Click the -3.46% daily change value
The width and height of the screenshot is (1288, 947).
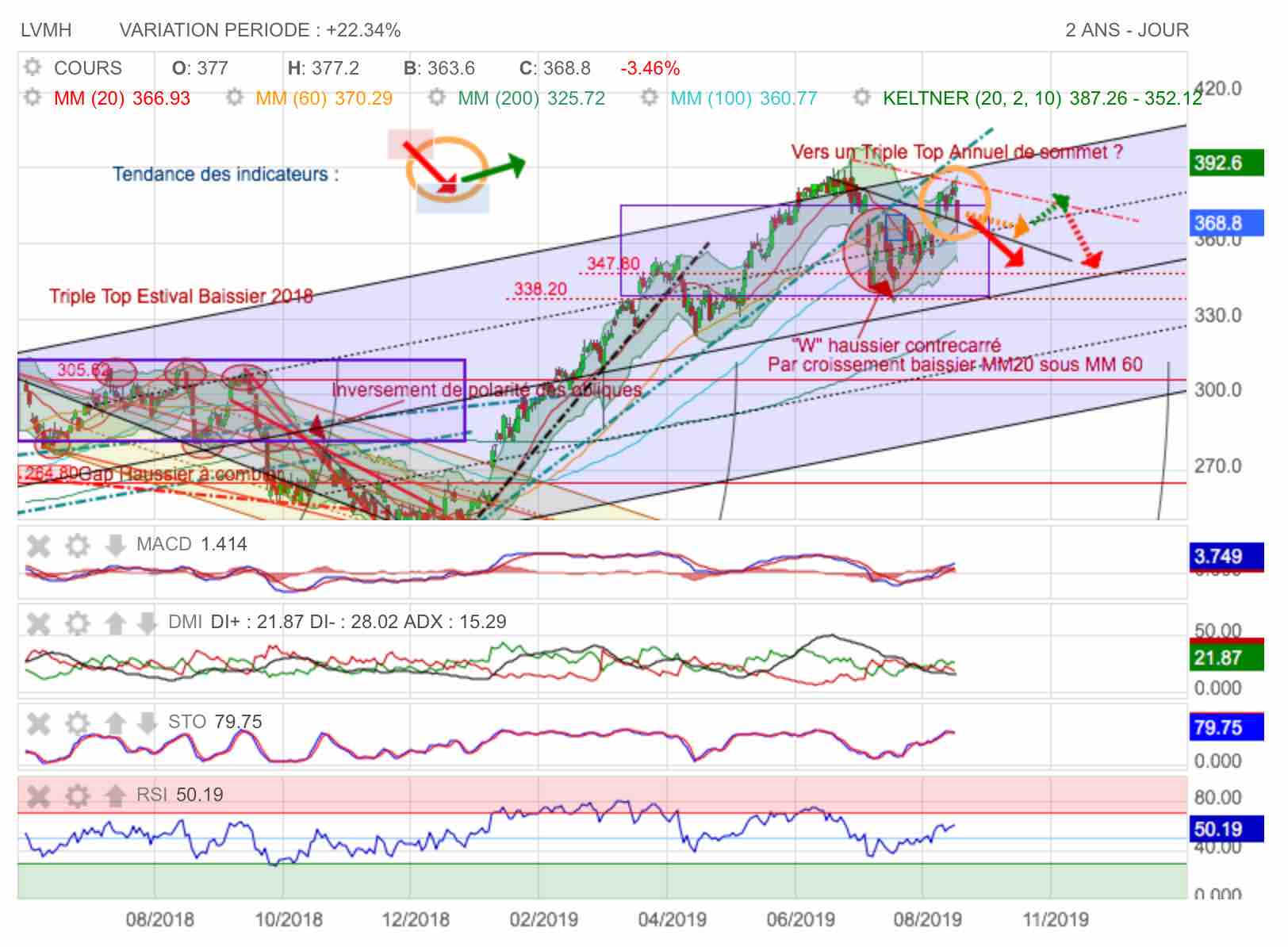(650, 68)
